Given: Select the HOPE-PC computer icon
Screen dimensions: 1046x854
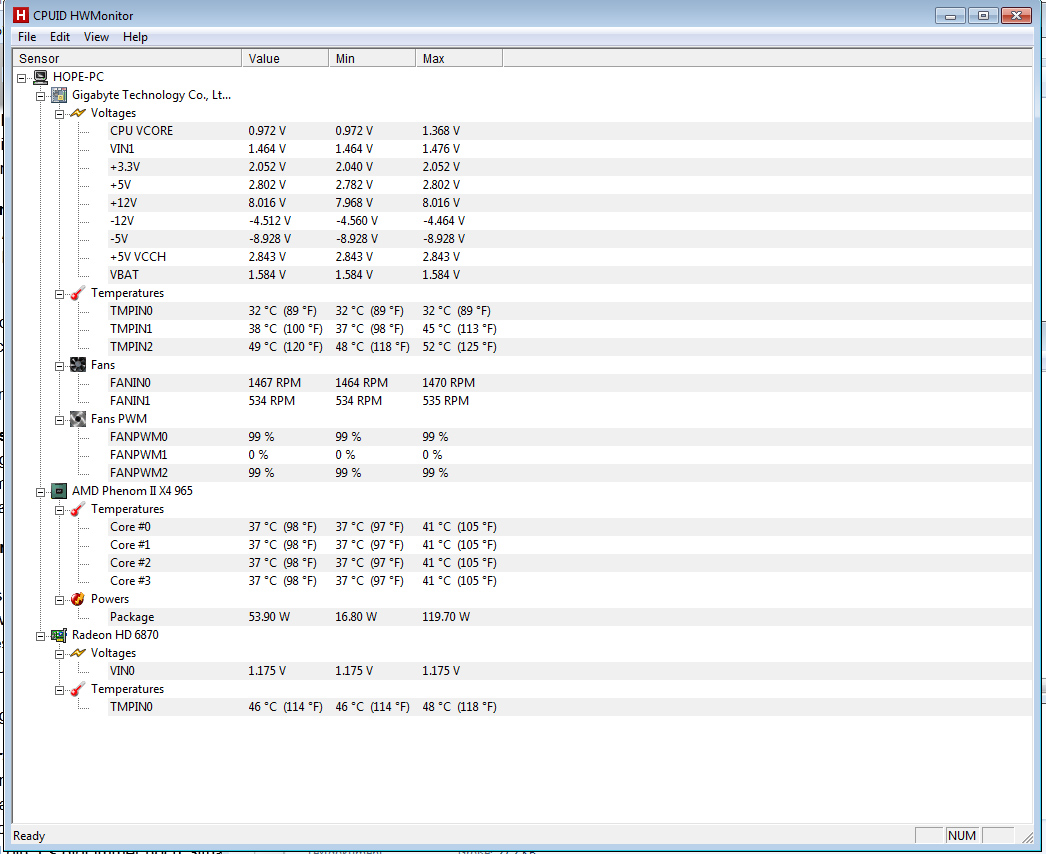Looking at the screenshot, I should pyautogui.click(x=41, y=77).
